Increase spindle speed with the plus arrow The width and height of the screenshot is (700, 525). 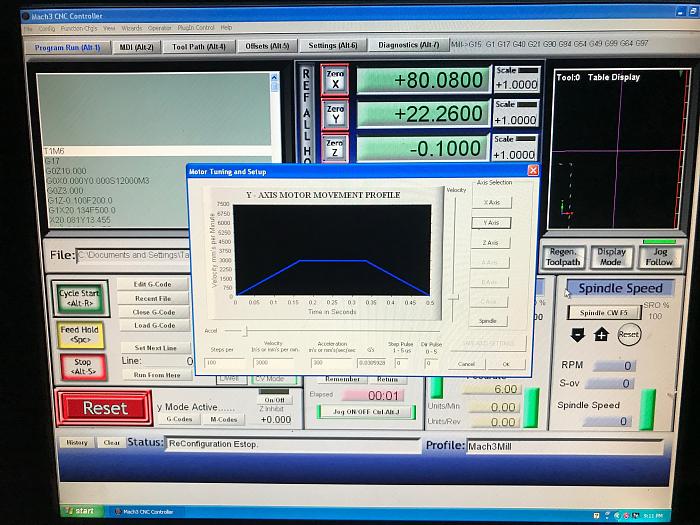point(601,335)
